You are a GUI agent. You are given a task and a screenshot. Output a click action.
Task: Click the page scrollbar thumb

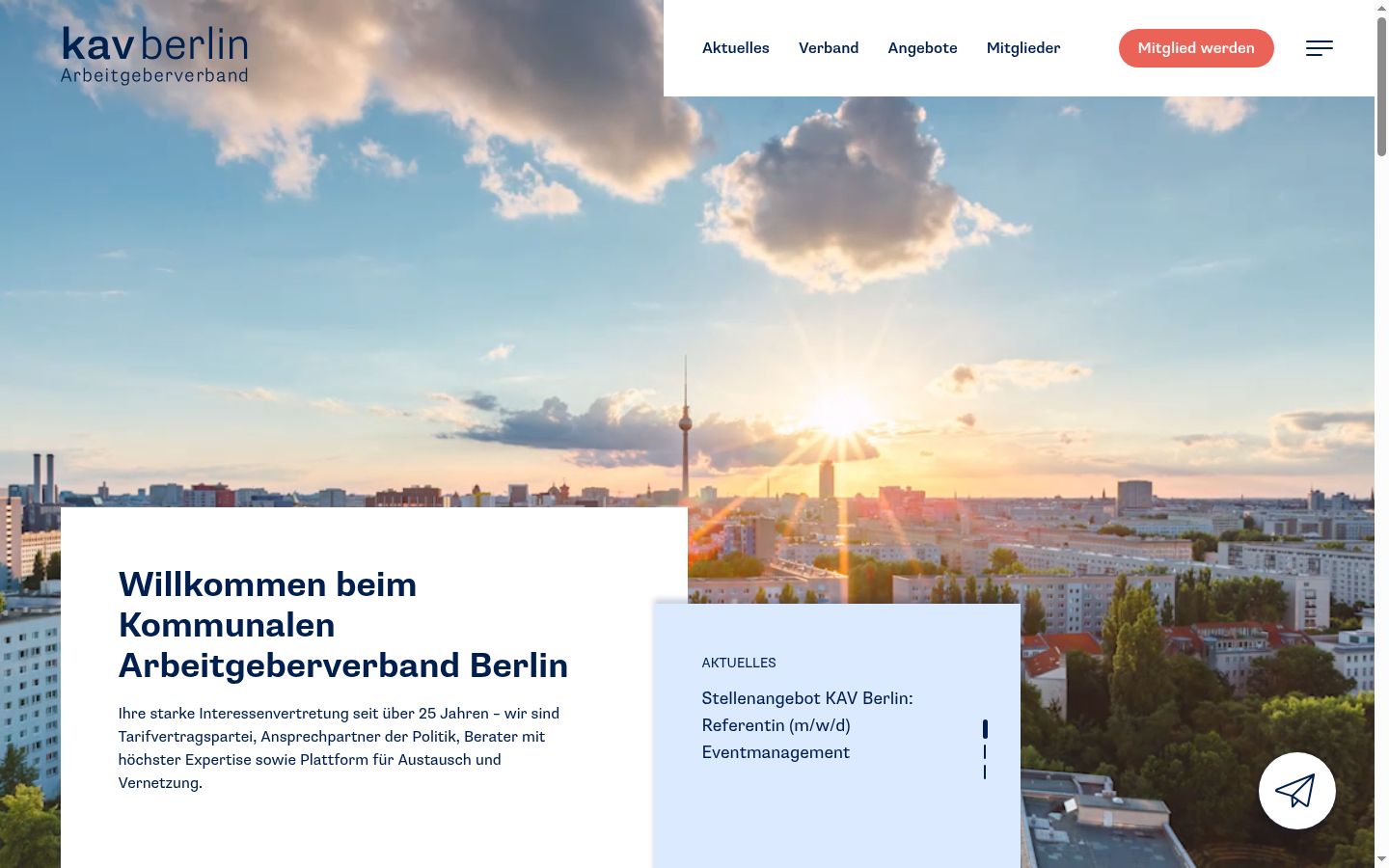tap(1381, 87)
